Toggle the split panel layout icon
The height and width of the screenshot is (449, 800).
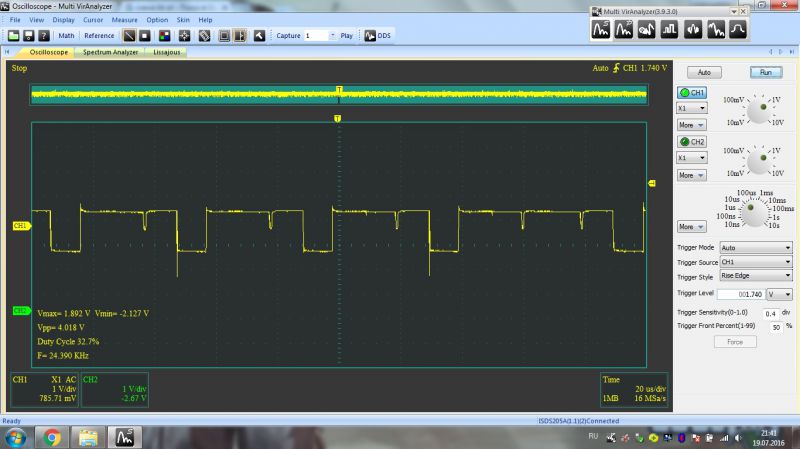(x=239, y=36)
